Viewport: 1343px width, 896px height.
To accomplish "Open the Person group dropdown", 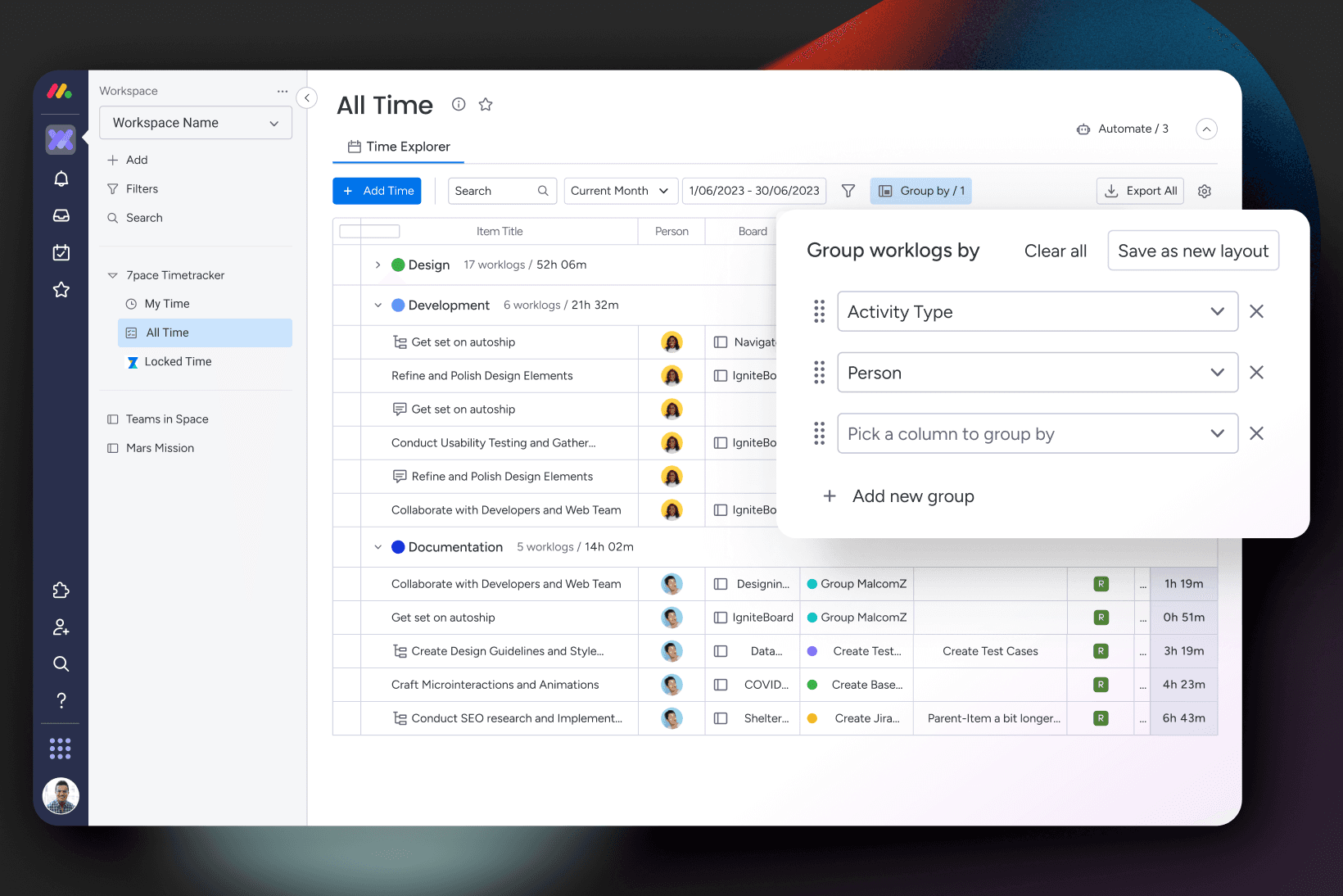I will 1038,373.
